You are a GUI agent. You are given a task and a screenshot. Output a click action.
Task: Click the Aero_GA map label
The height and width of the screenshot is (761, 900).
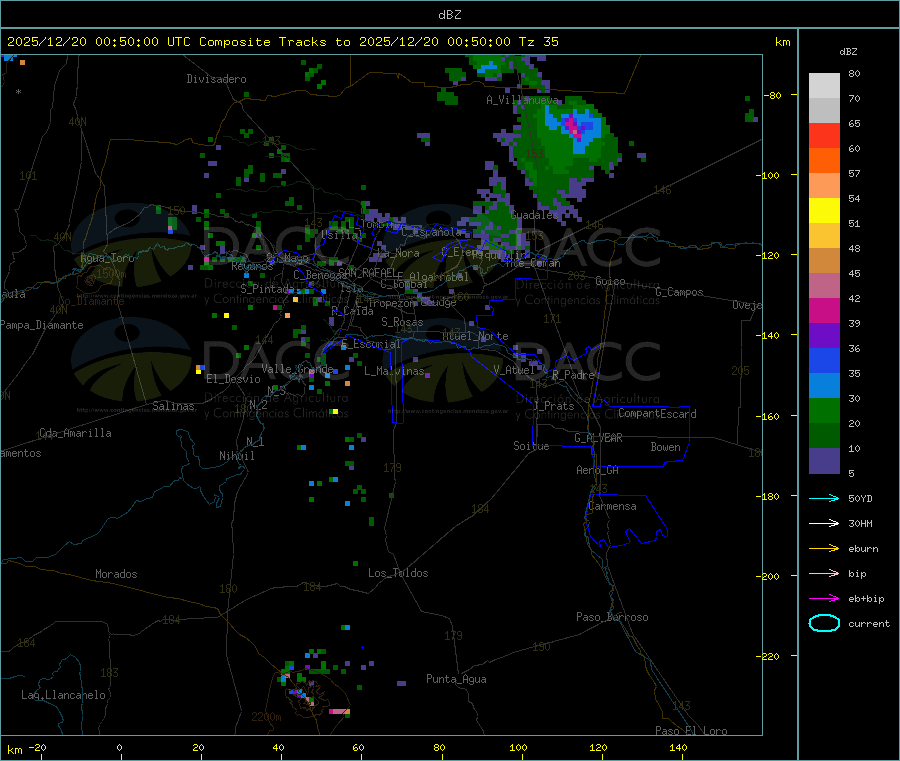point(597,470)
